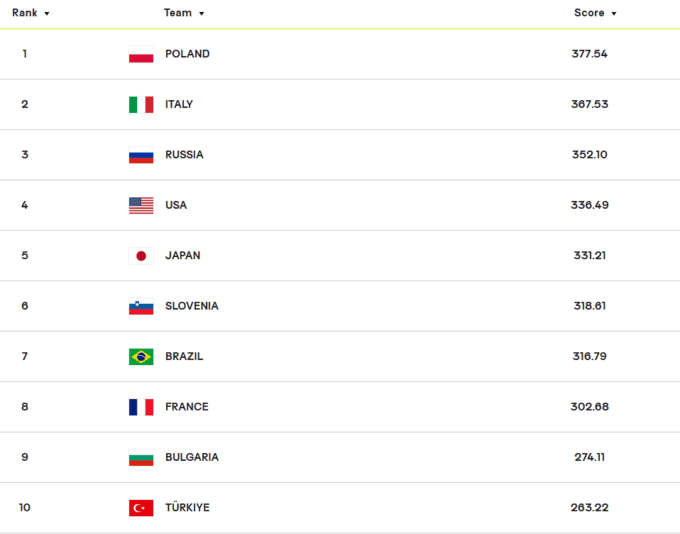Click the rank 10 row number
Screen dimensions: 680x534
click(25, 508)
